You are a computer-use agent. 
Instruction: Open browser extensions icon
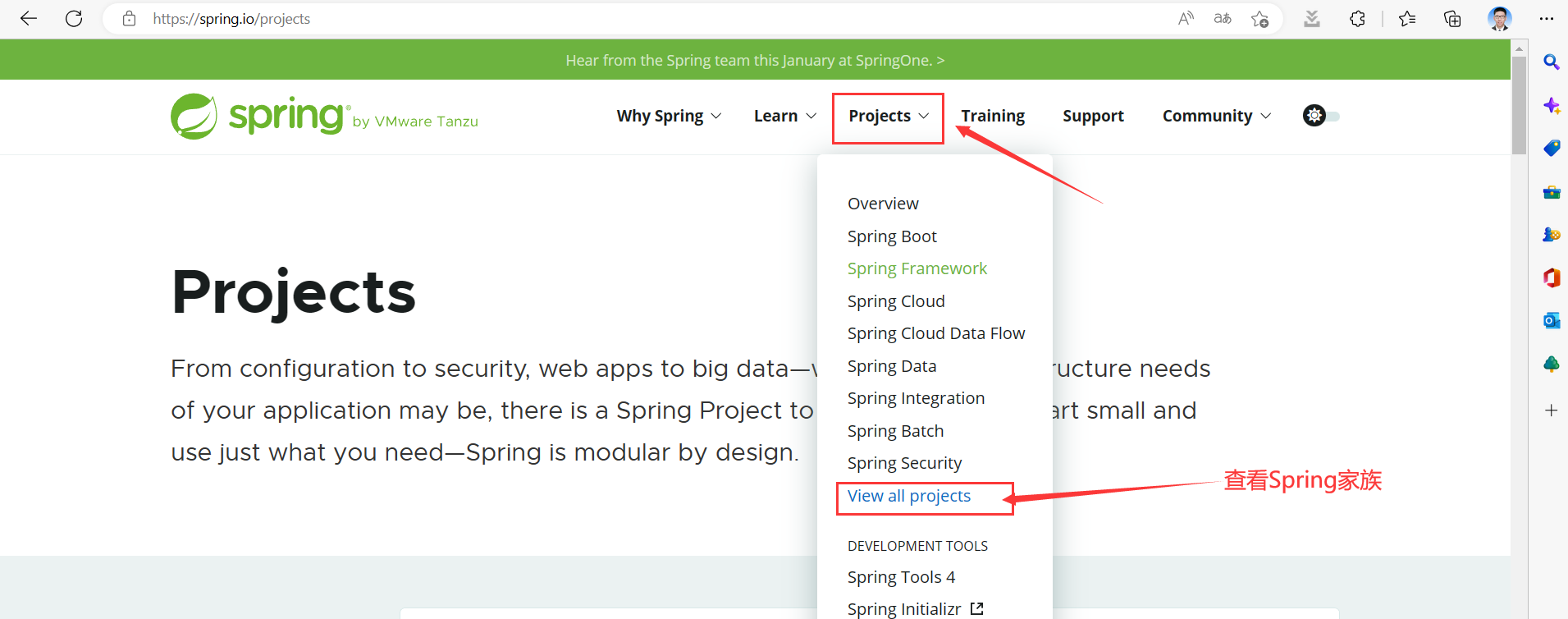coord(1358,18)
